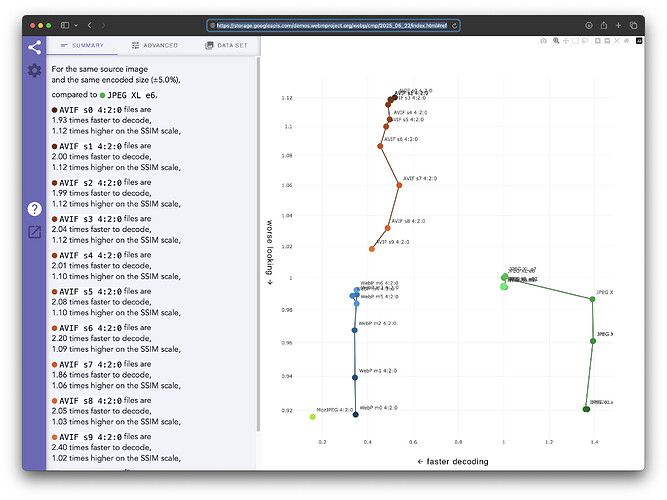Show the Safari tab overview
Screen dimensions: 667x500
pos(633,26)
